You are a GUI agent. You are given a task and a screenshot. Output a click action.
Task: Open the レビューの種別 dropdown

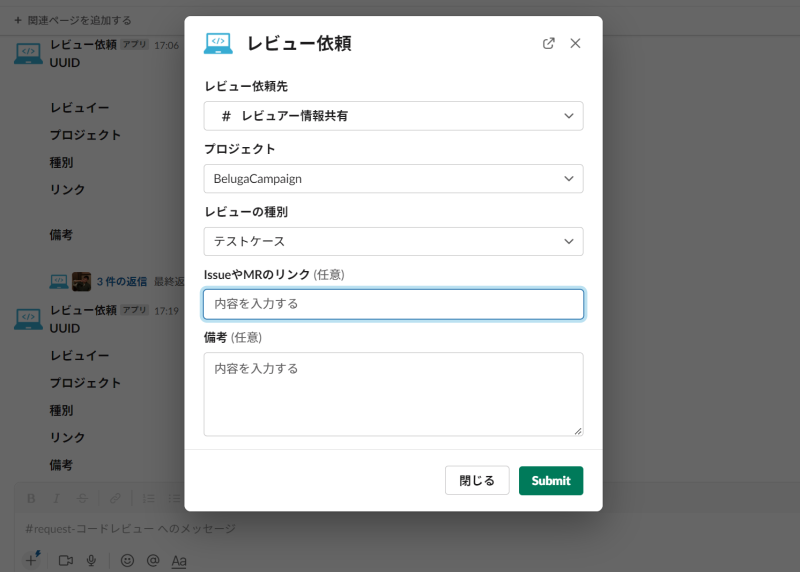point(393,242)
